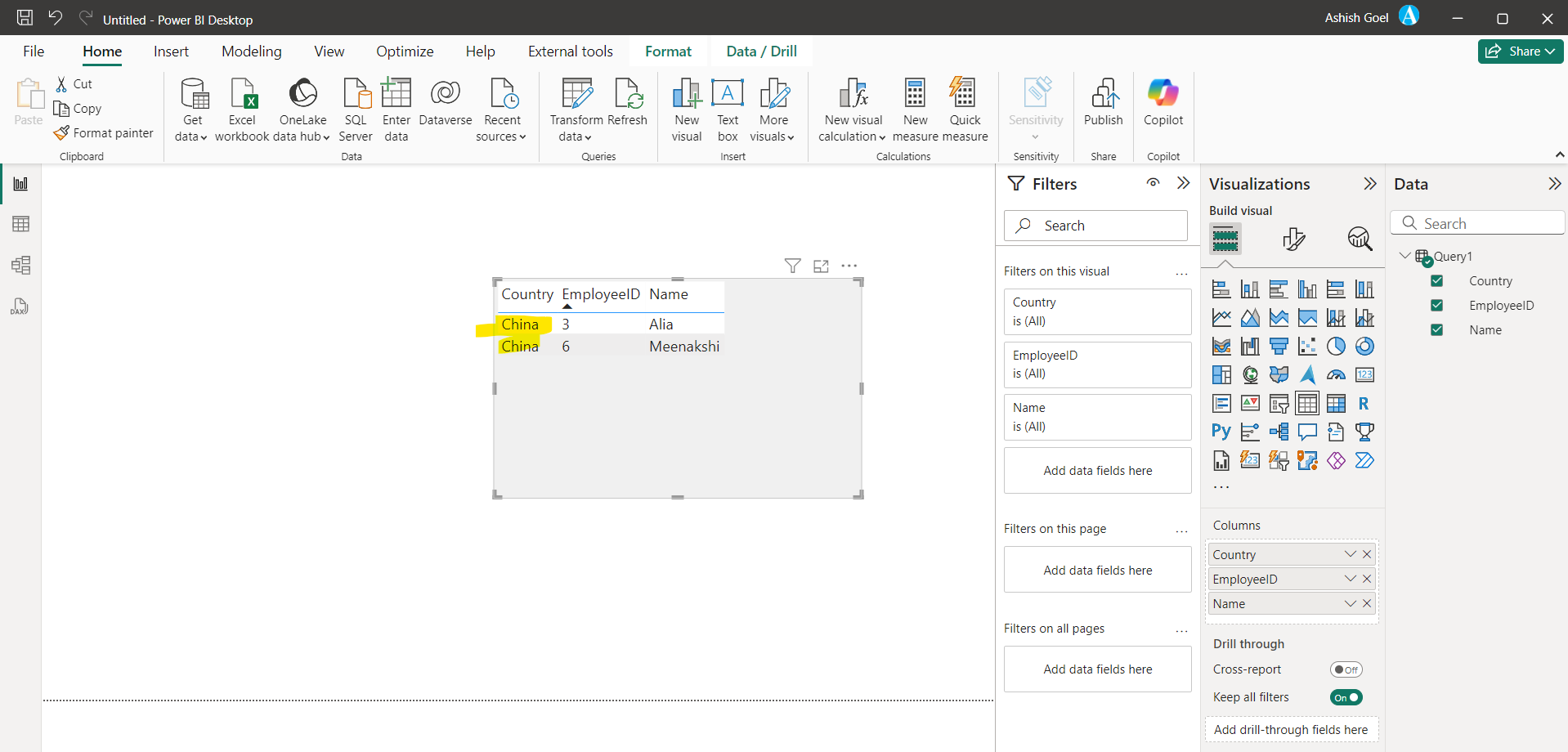Choose the Slicer visualization

(x=1279, y=403)
